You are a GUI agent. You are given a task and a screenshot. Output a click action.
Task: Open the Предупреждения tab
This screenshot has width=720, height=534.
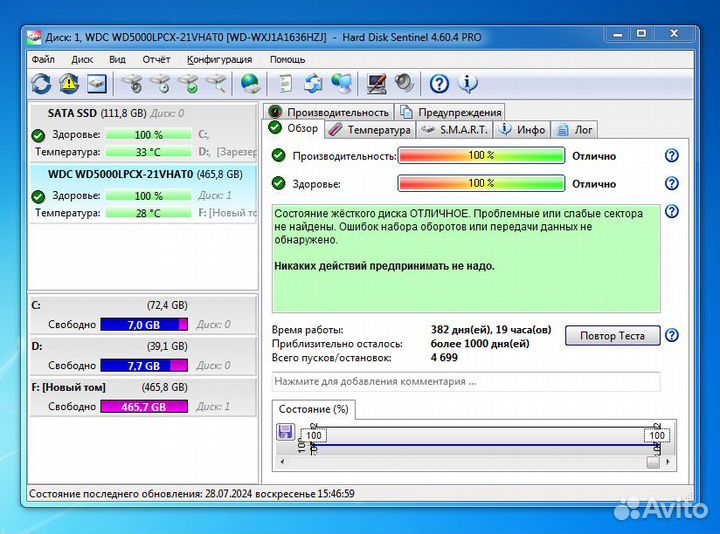point(451,112)
